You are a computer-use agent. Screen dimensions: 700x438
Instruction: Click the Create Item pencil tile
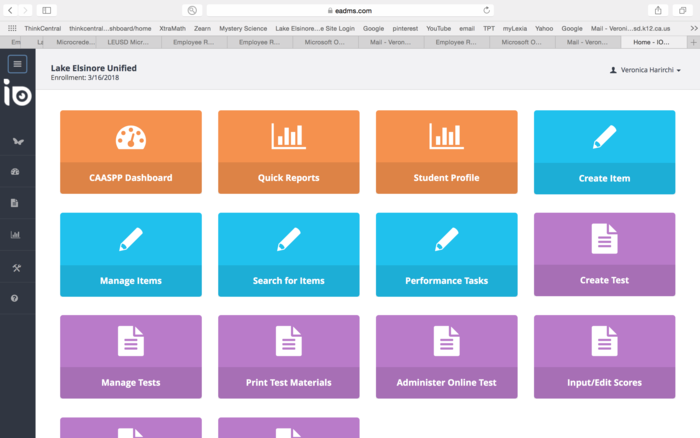tap(604, 151)
